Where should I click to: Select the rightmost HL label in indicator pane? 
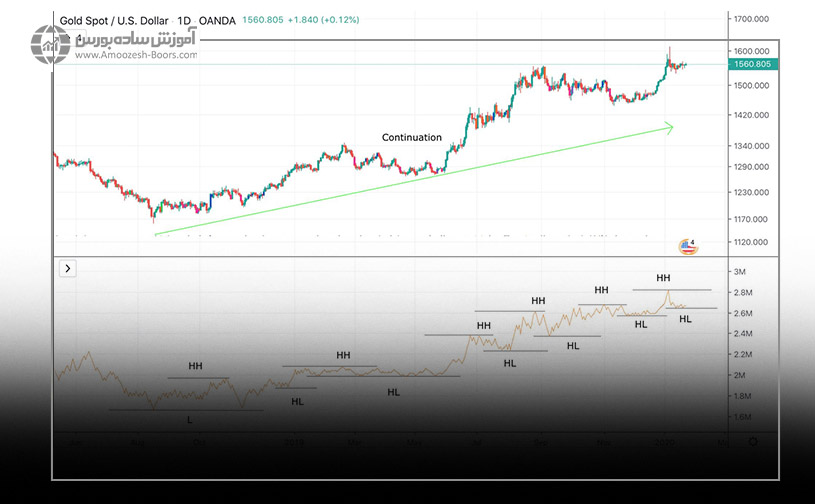pyautogui.click(x=685, y=319)
